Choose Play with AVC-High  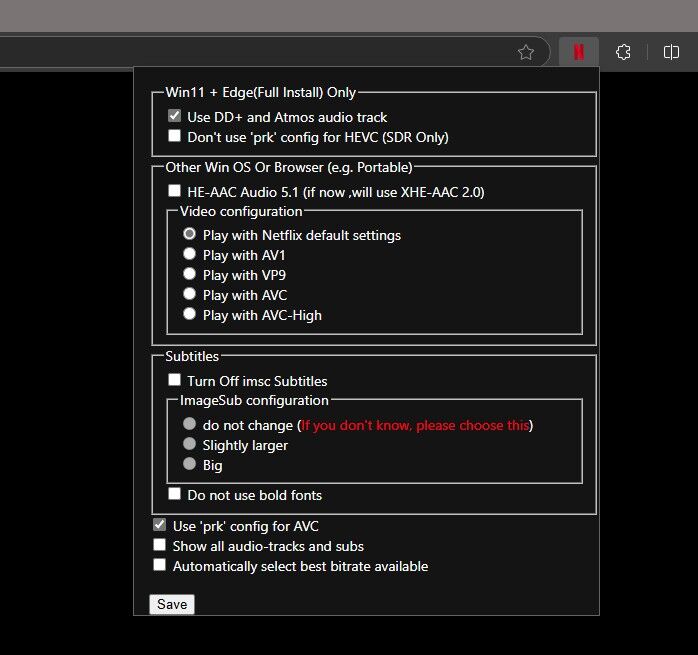pyautogui.click(x=190, y=314)
